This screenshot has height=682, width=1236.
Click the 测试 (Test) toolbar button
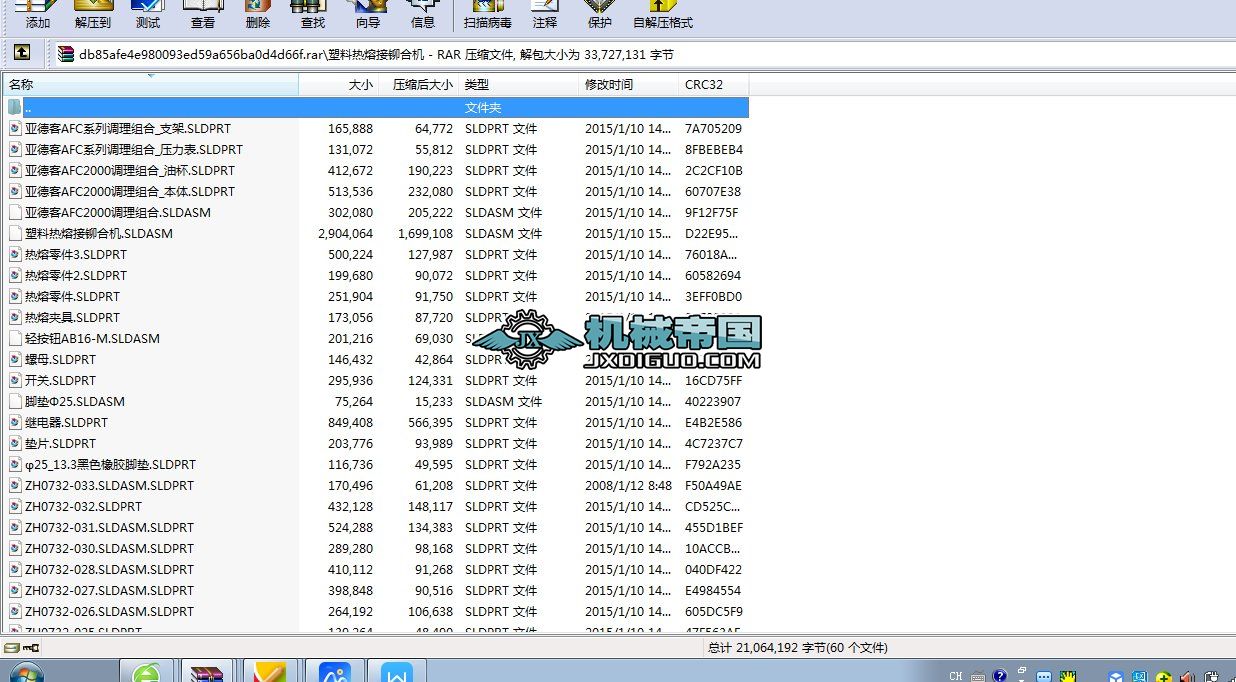pos(148,15)
